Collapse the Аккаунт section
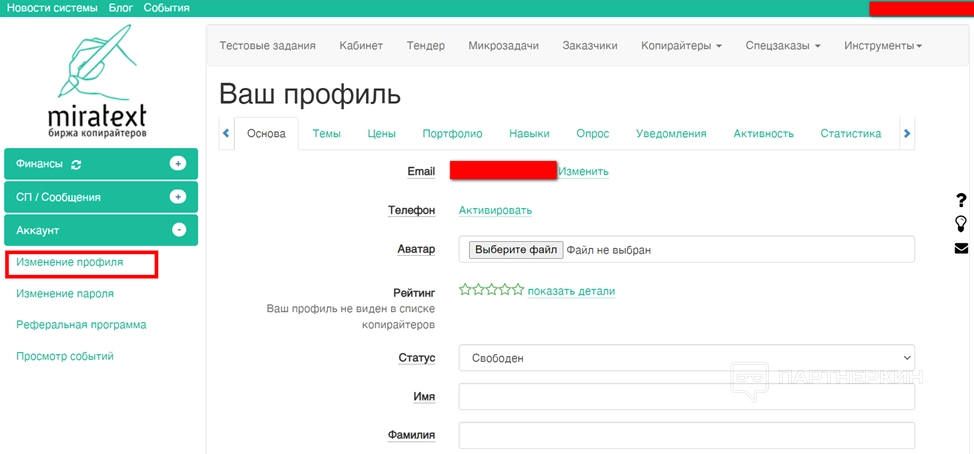 point(178,230)
